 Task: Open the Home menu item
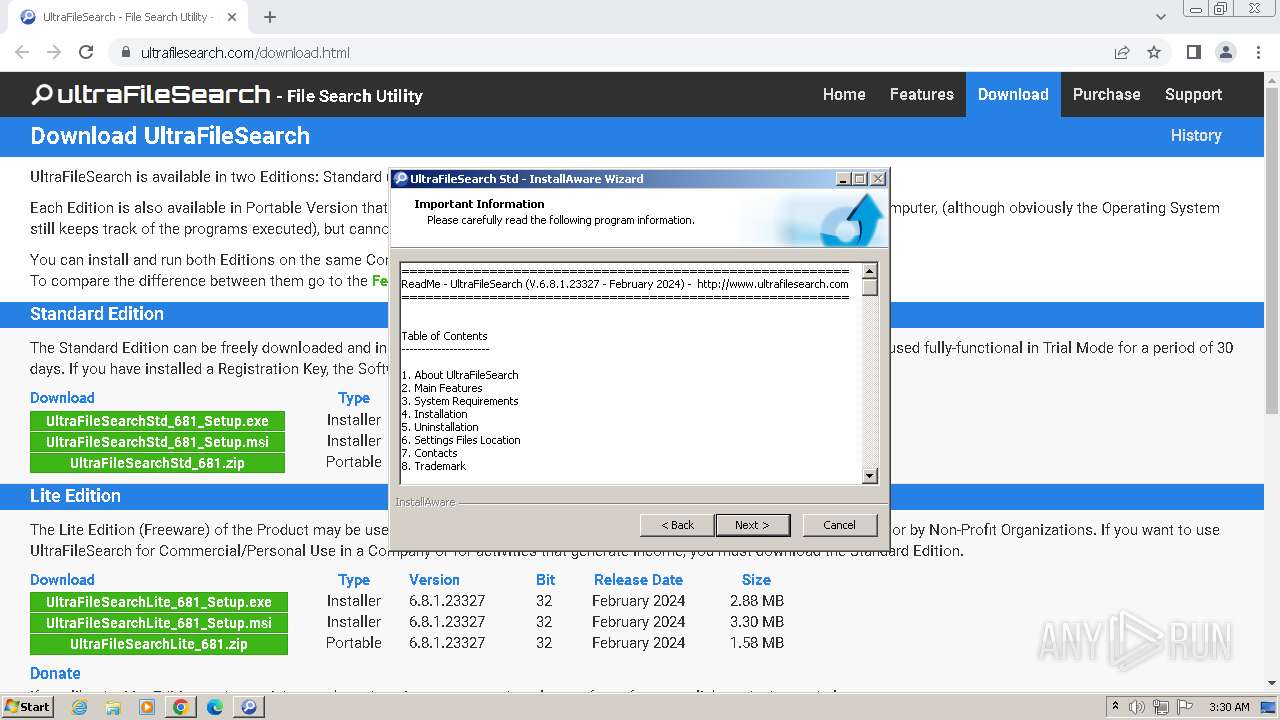[x=844, y=94]
